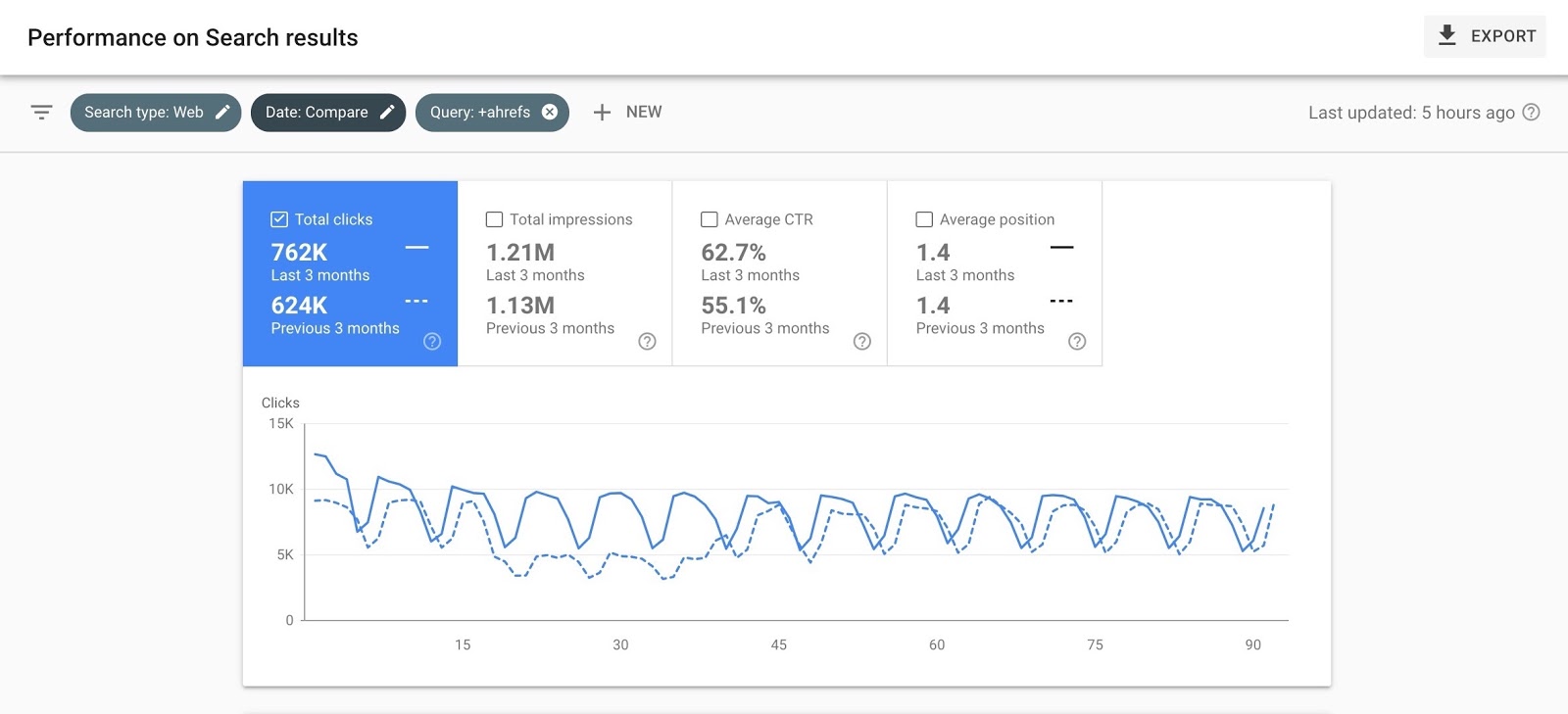Click plus icon to add new filter
The height and width of the screenshot is (714, 1568).
(x=602, y=113)
